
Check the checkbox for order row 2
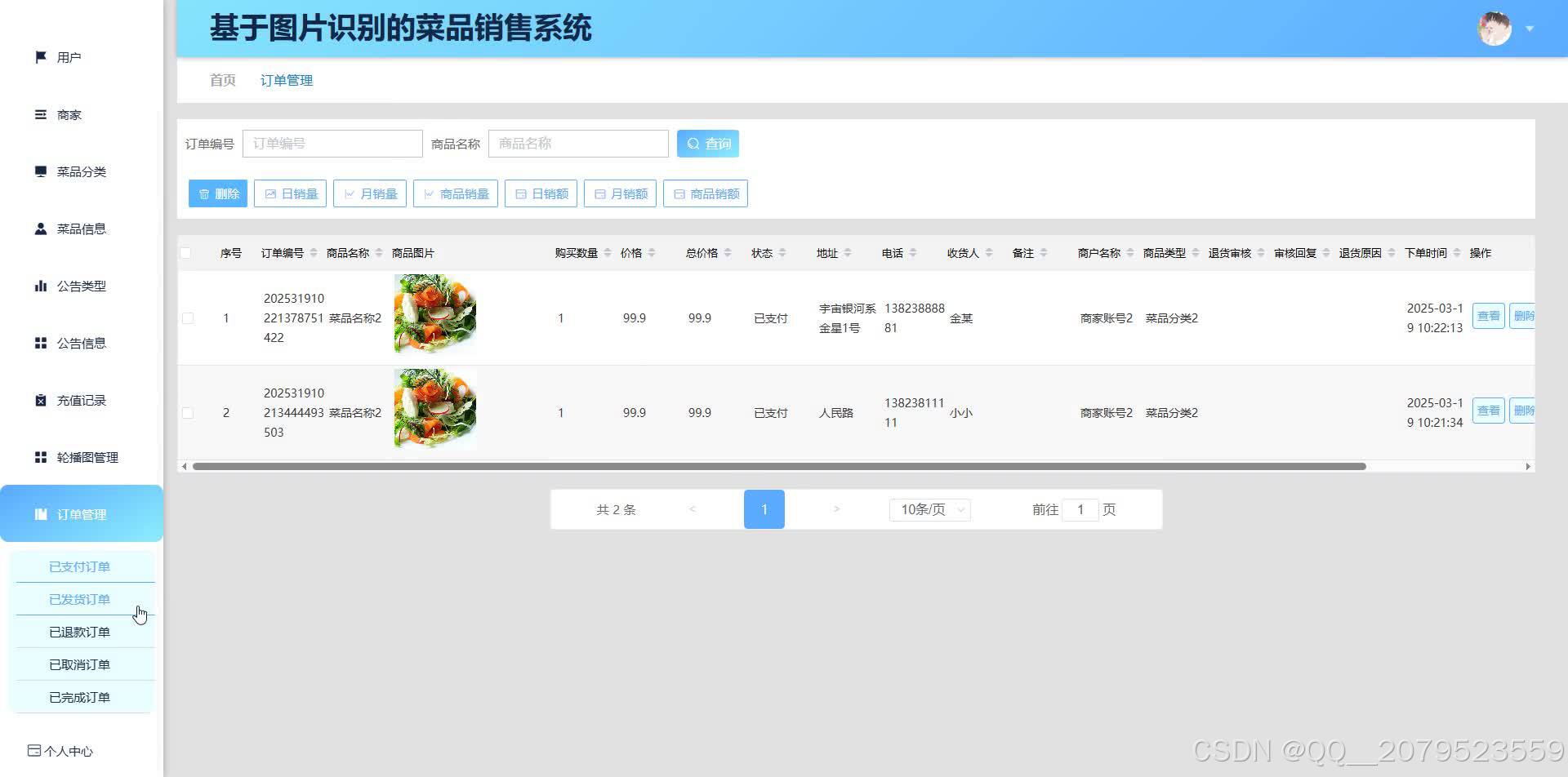coord(188,412)
